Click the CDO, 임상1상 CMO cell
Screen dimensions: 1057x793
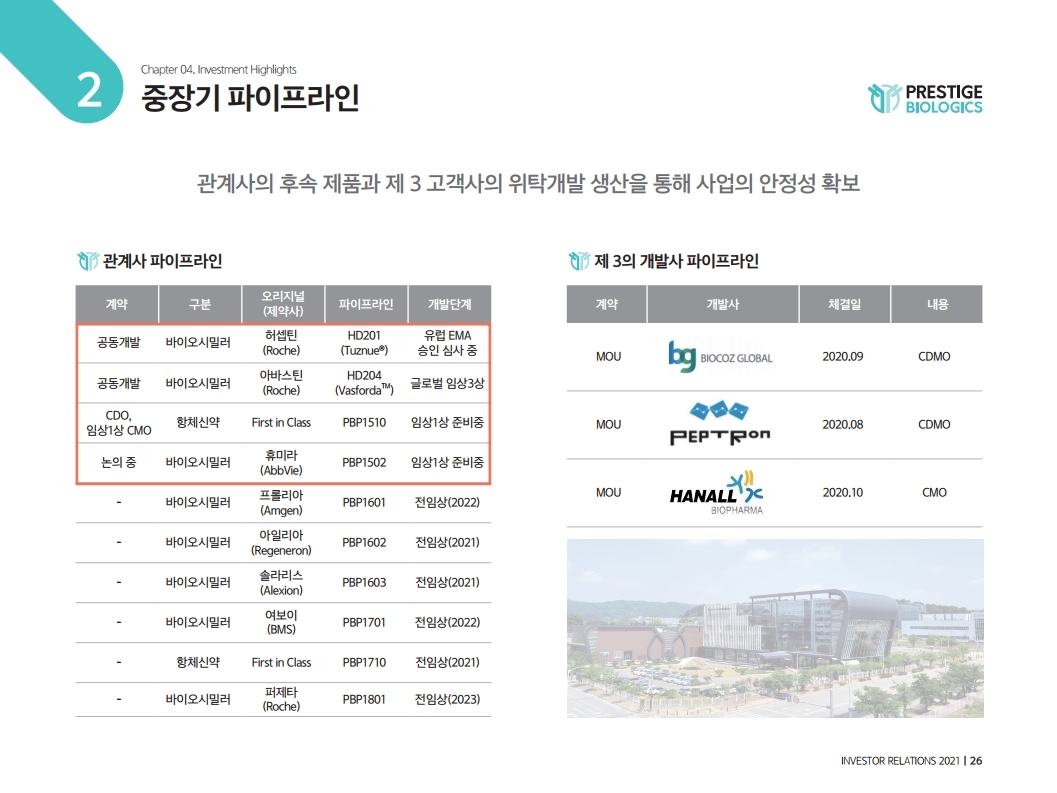click(119, 423)
